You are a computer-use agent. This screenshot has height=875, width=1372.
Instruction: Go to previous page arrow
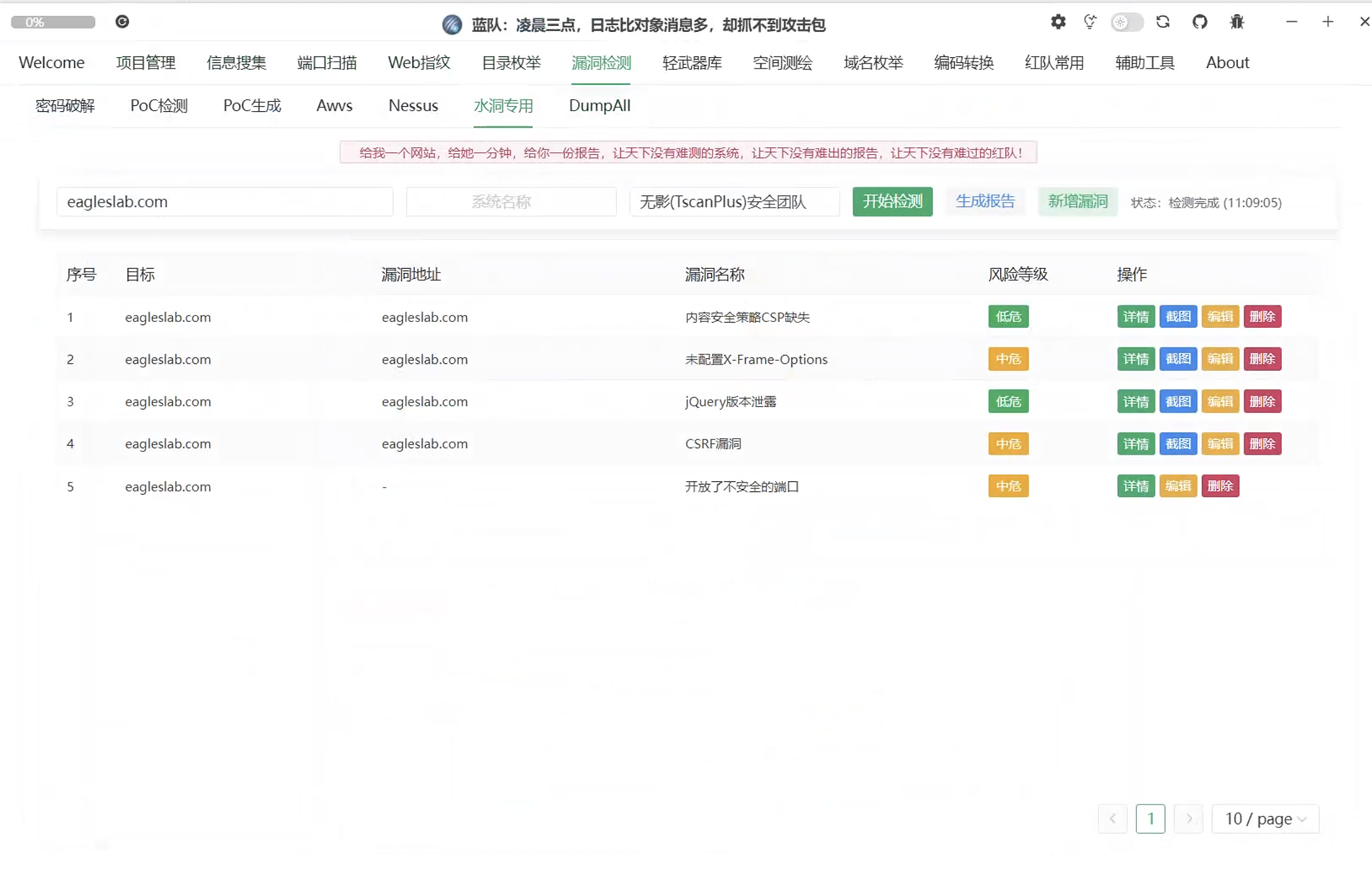1112,819
